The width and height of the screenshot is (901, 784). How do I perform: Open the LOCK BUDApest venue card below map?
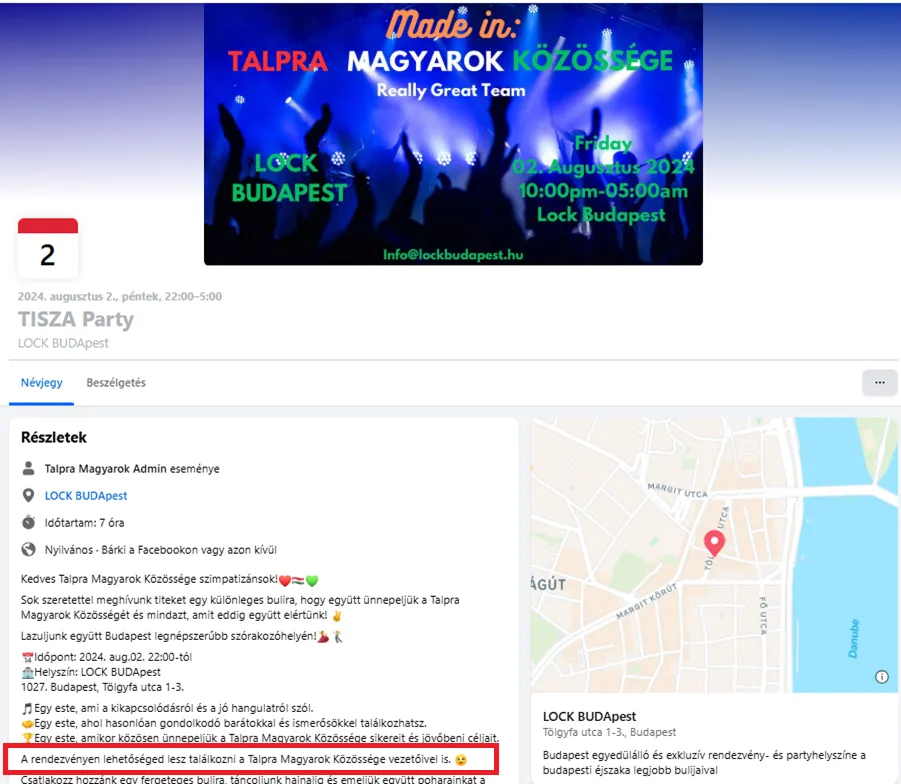[589, 717]
